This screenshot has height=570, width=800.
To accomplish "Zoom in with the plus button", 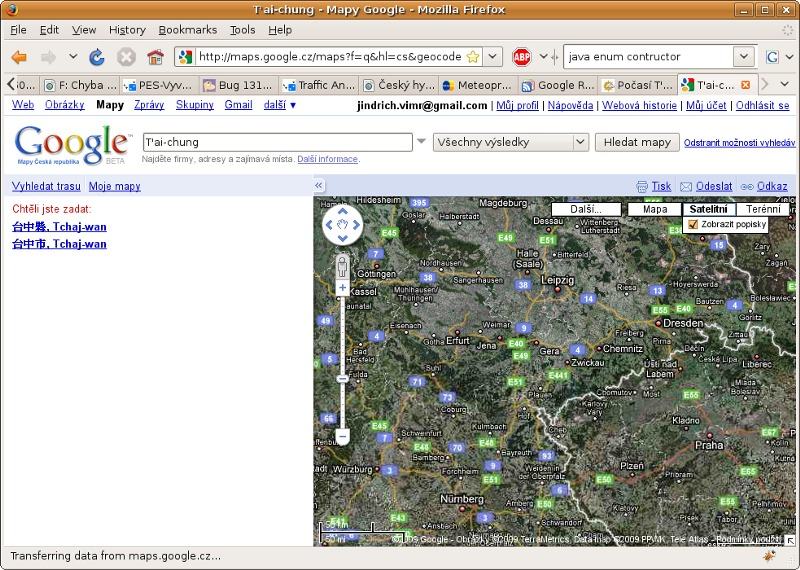I will tap(342, 288).
